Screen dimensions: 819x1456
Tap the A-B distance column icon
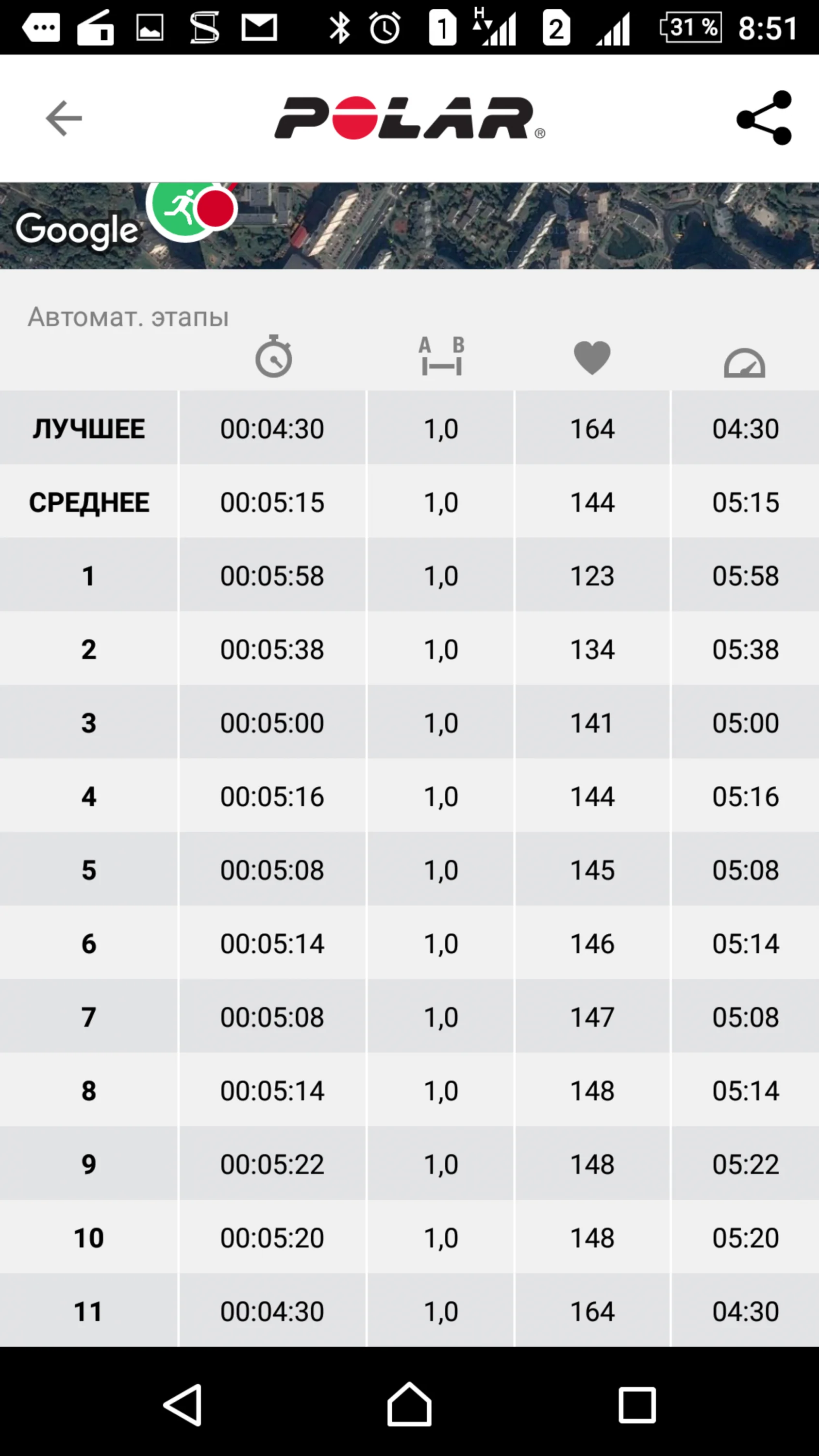click(x=441, y=357)
